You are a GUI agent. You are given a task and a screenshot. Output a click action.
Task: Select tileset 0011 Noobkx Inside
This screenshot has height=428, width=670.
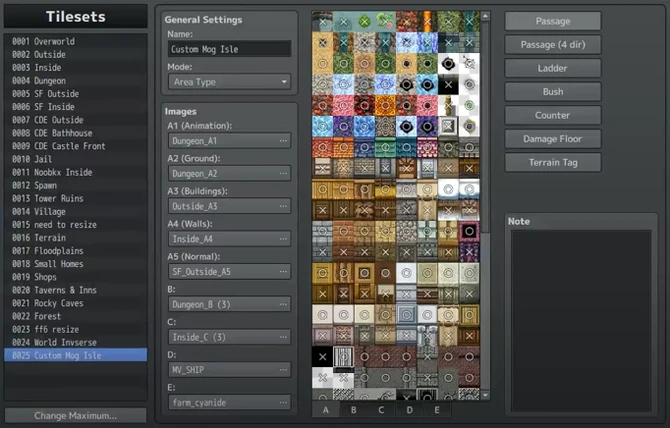[76, 173]
